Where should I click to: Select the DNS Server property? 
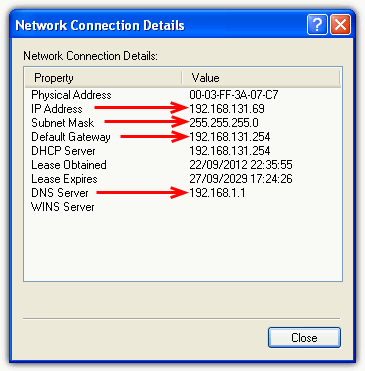(x=60, y=193)
